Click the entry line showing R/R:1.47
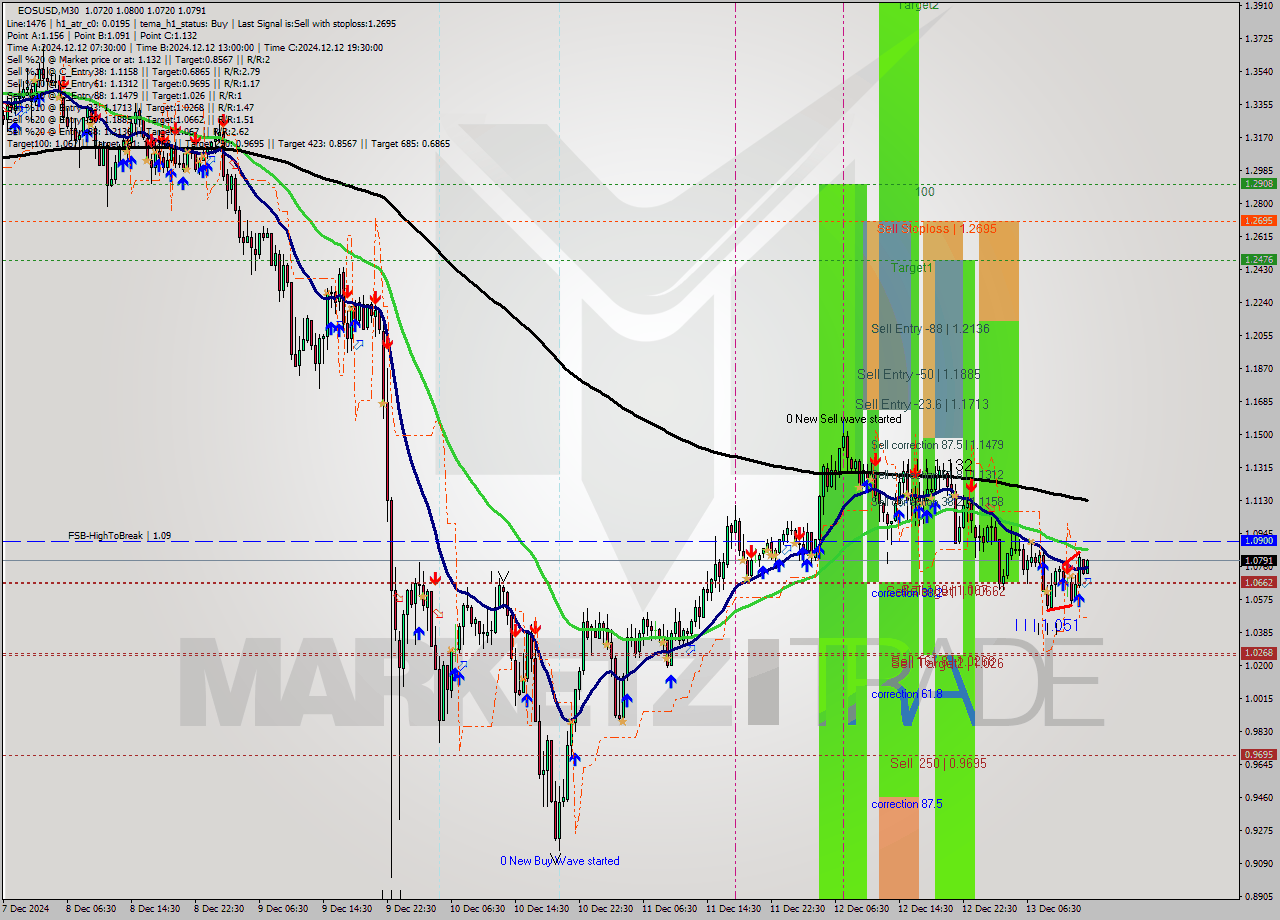This screenshot has width=1280, height=920. 130,107
